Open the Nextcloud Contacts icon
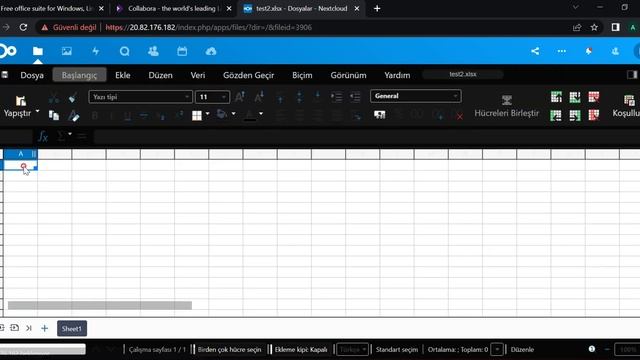Screen dimensions: 640x360 [153, 51]
